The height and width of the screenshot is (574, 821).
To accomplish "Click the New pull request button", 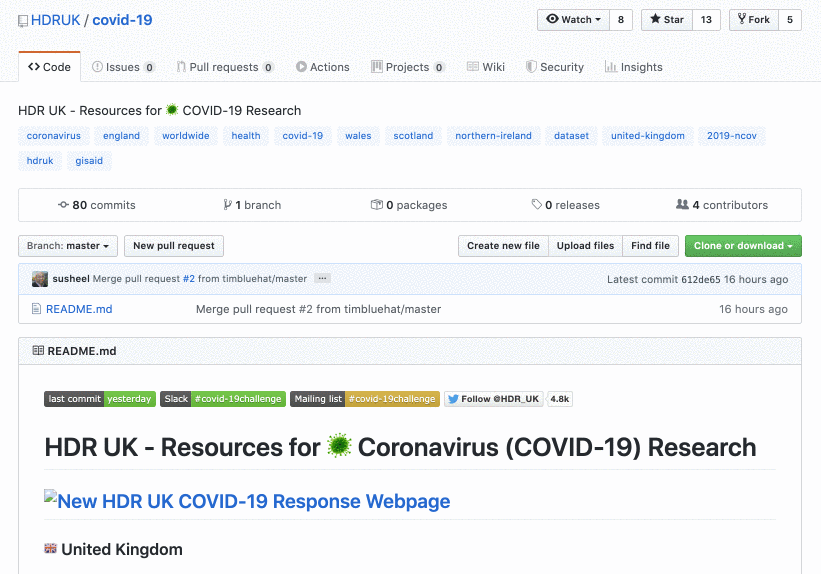I will pos(174,246).
